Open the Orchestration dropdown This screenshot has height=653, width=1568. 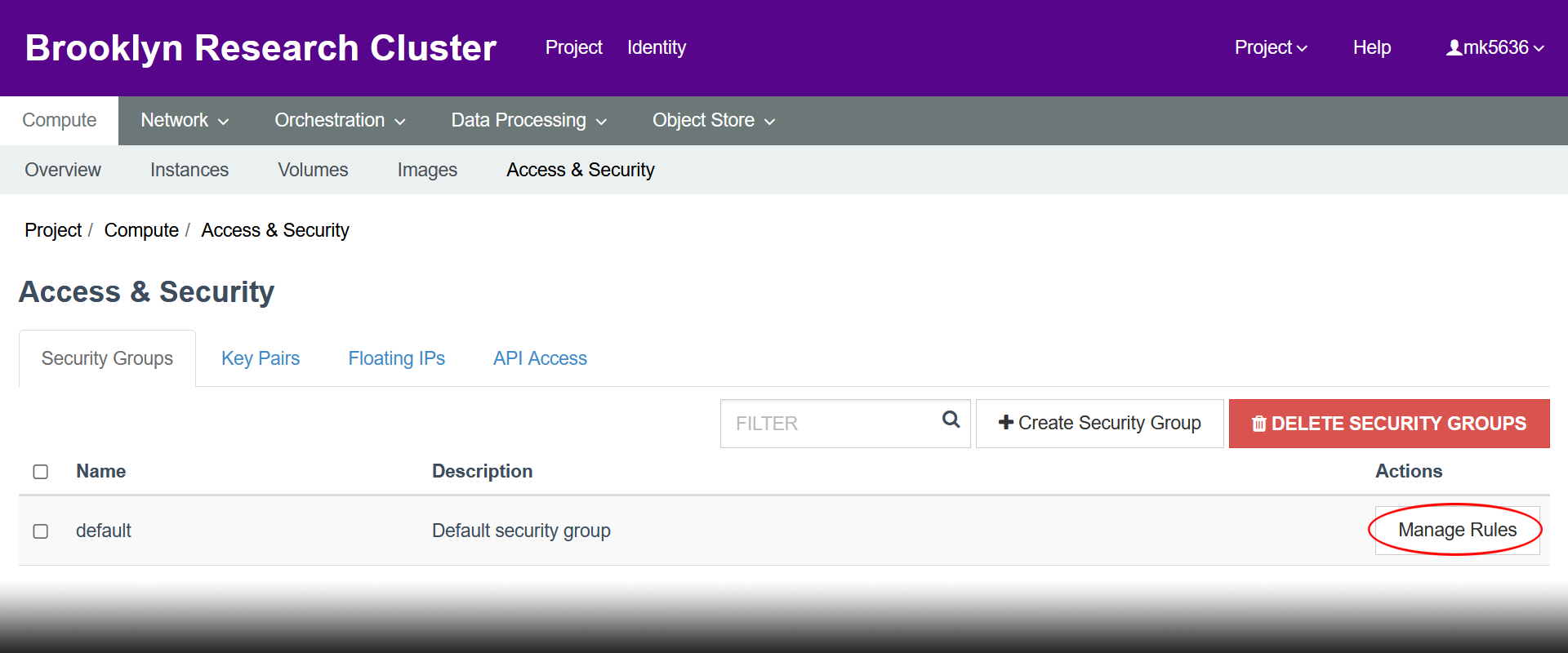[x=340, y=121]
